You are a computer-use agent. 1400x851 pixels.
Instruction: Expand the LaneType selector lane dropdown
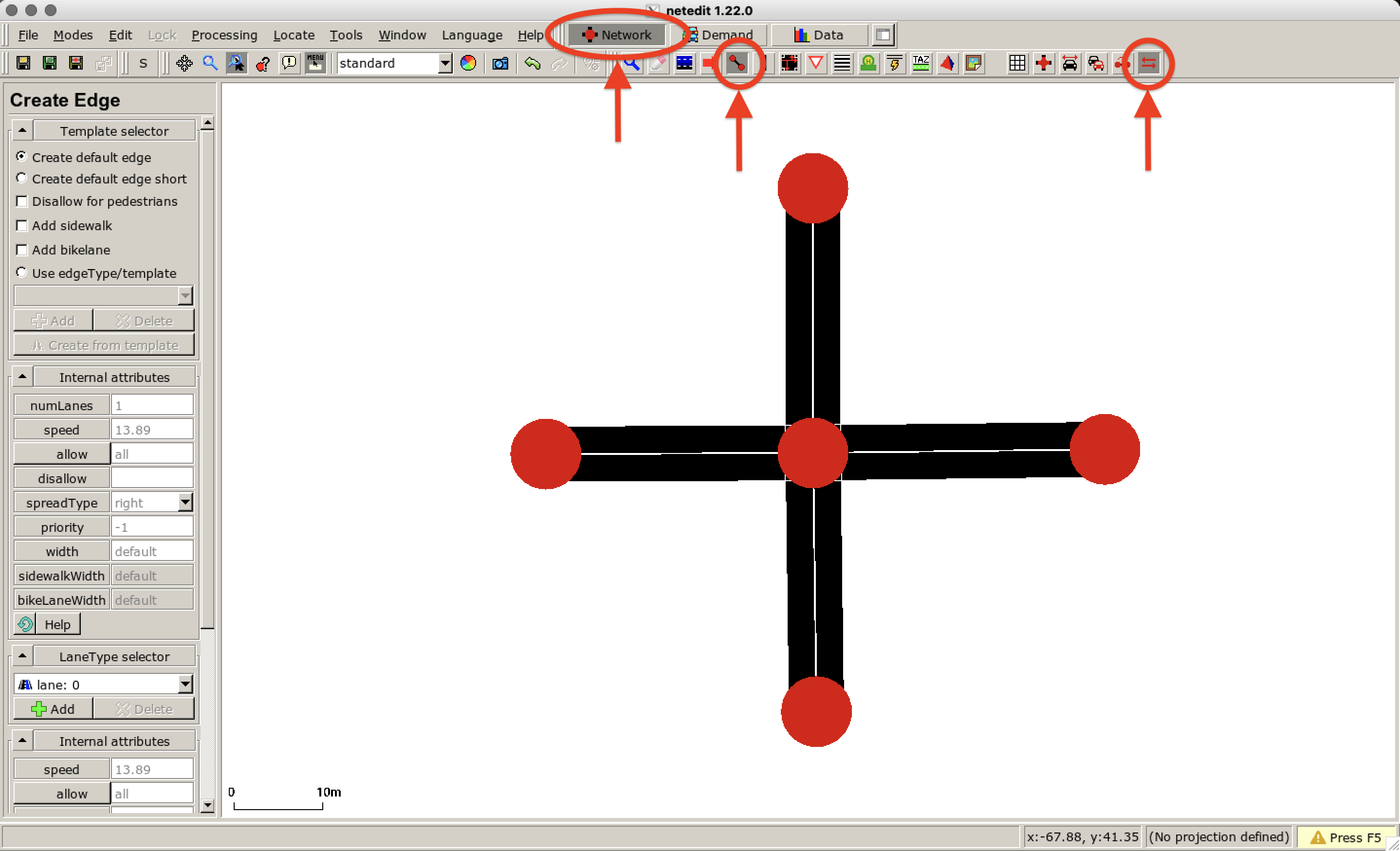pos(184,684)
